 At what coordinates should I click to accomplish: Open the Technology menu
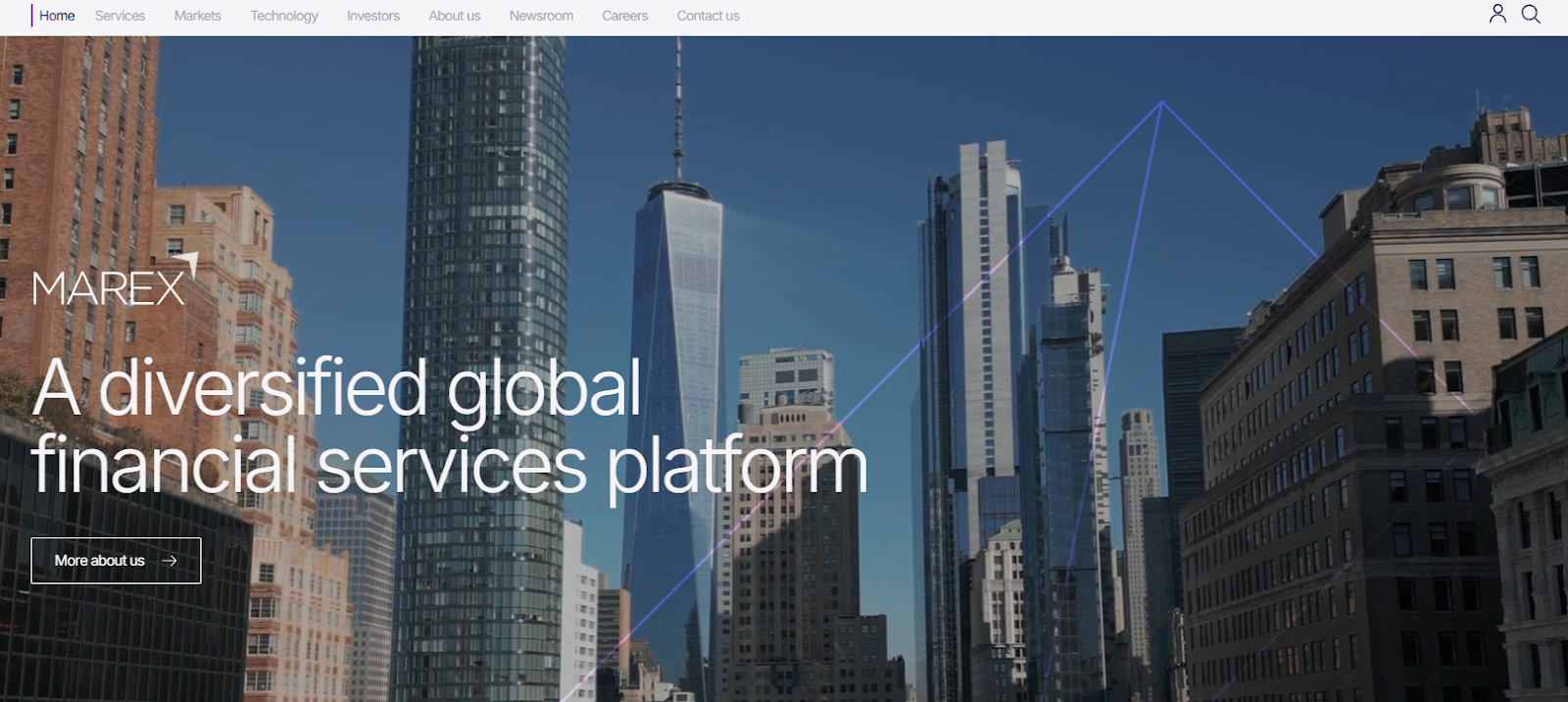click(x=284, y=16)
